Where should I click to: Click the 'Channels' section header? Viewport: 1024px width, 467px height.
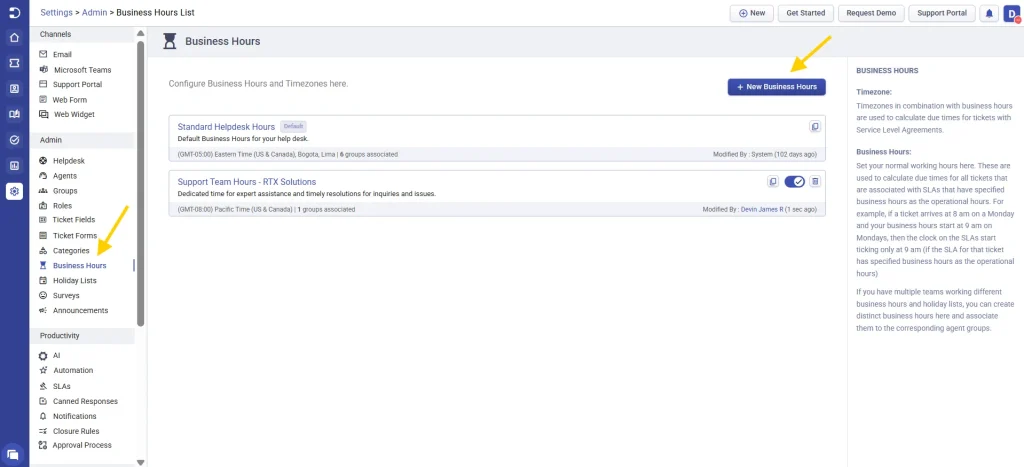56,34
